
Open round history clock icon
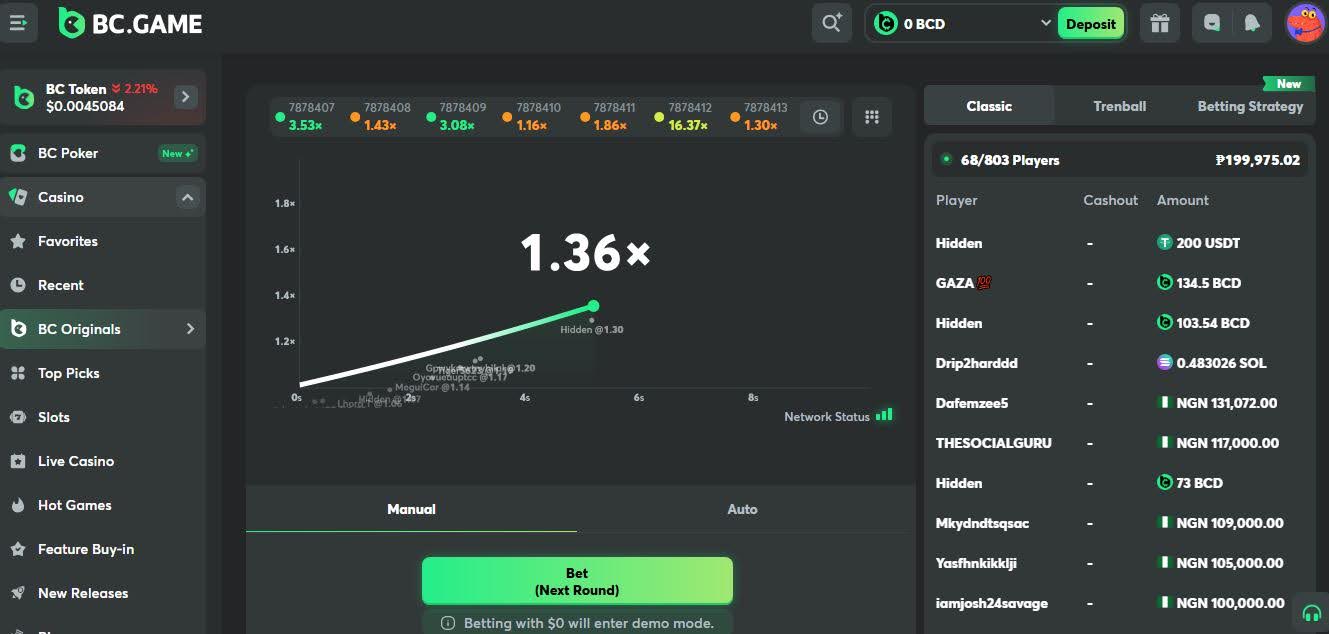820,117
